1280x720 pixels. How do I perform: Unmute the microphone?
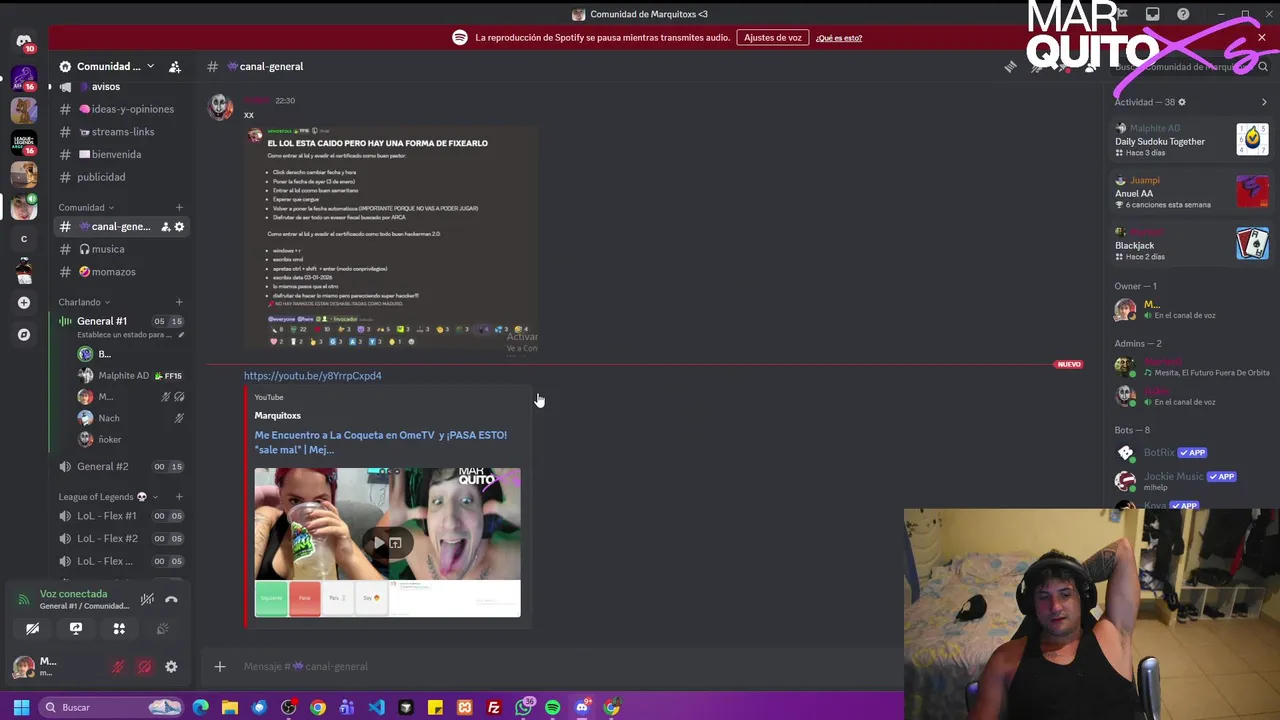click(118, 667)
